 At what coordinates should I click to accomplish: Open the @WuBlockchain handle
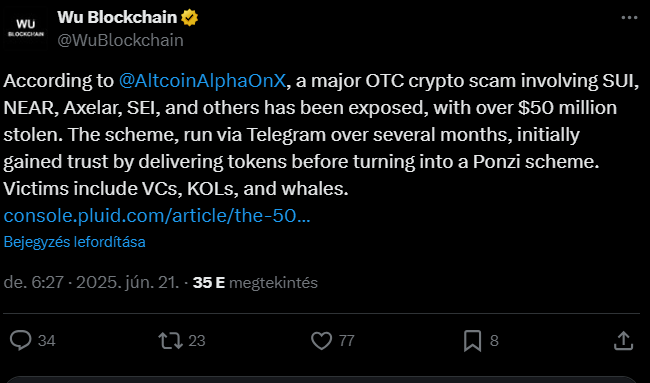120,40
